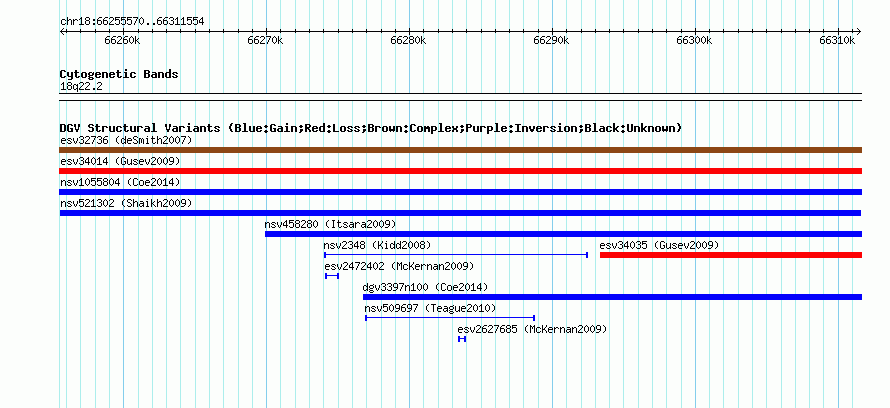The height and width of the screenshot is (408, 890).
Task: Click the 66310k ruler label
Action: click(x=837, y=41)
